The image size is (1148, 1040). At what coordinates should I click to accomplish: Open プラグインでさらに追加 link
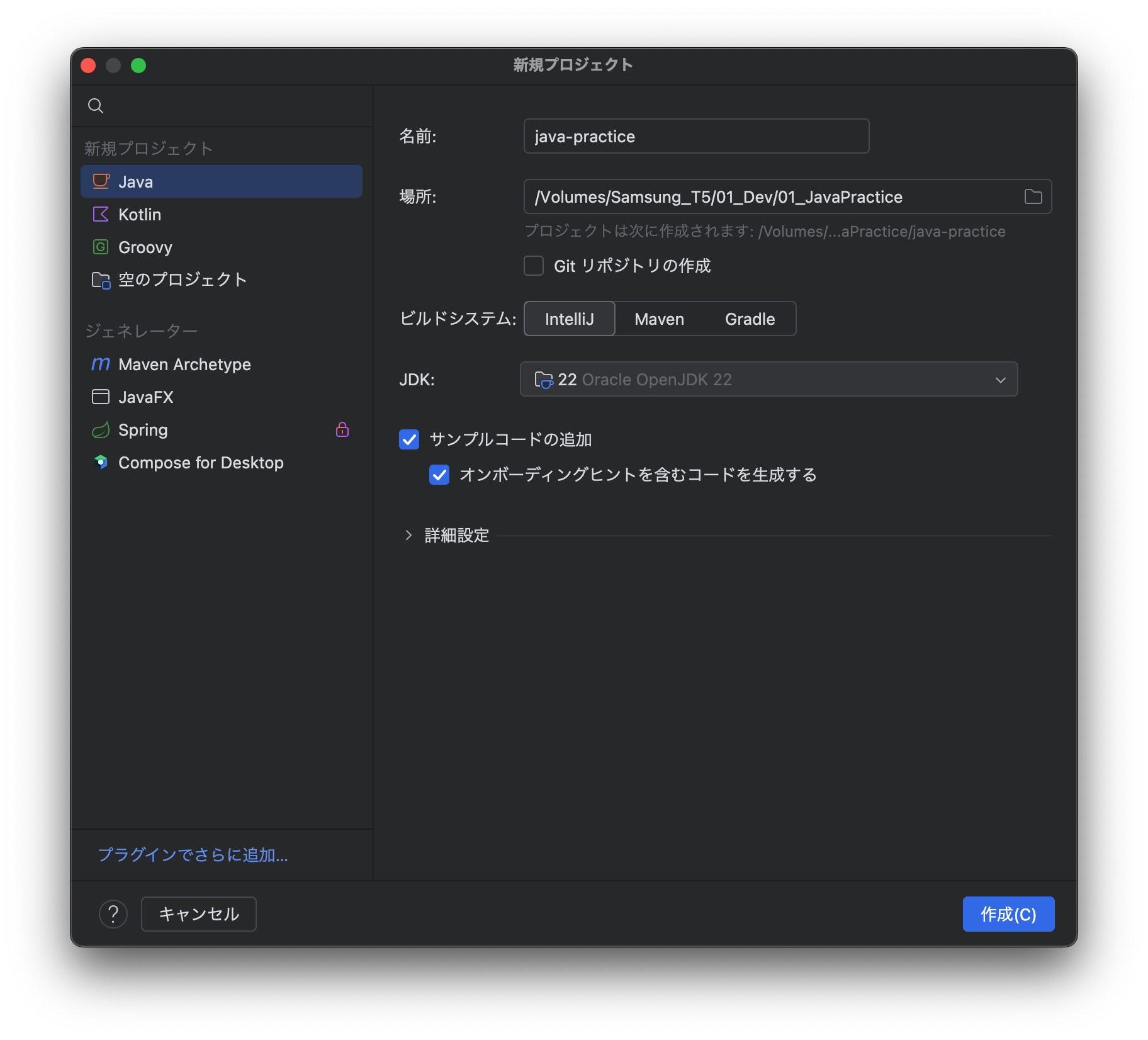click(193, 855)
